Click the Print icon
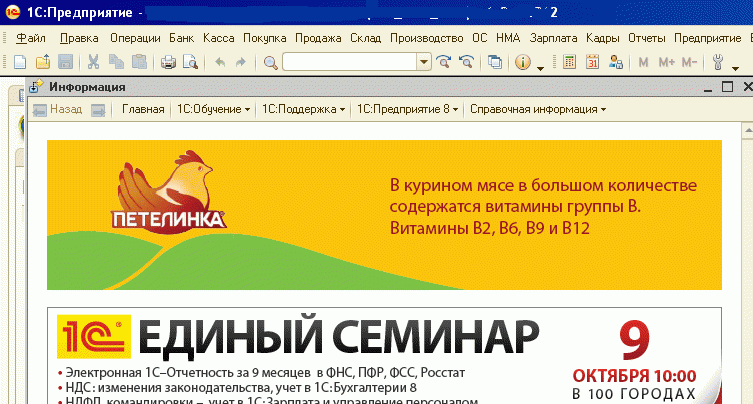This screenshot has width=753, height=404. pos(168,62)
